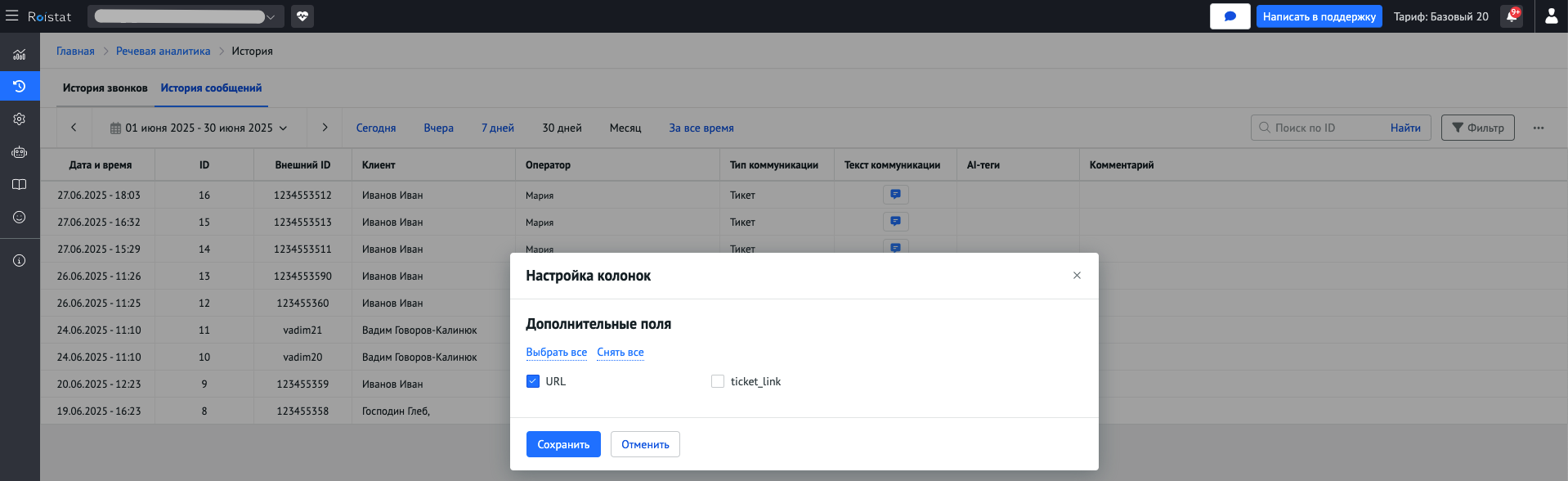
Task: Open the robot icon in sidebar
Action: point(20,152)
